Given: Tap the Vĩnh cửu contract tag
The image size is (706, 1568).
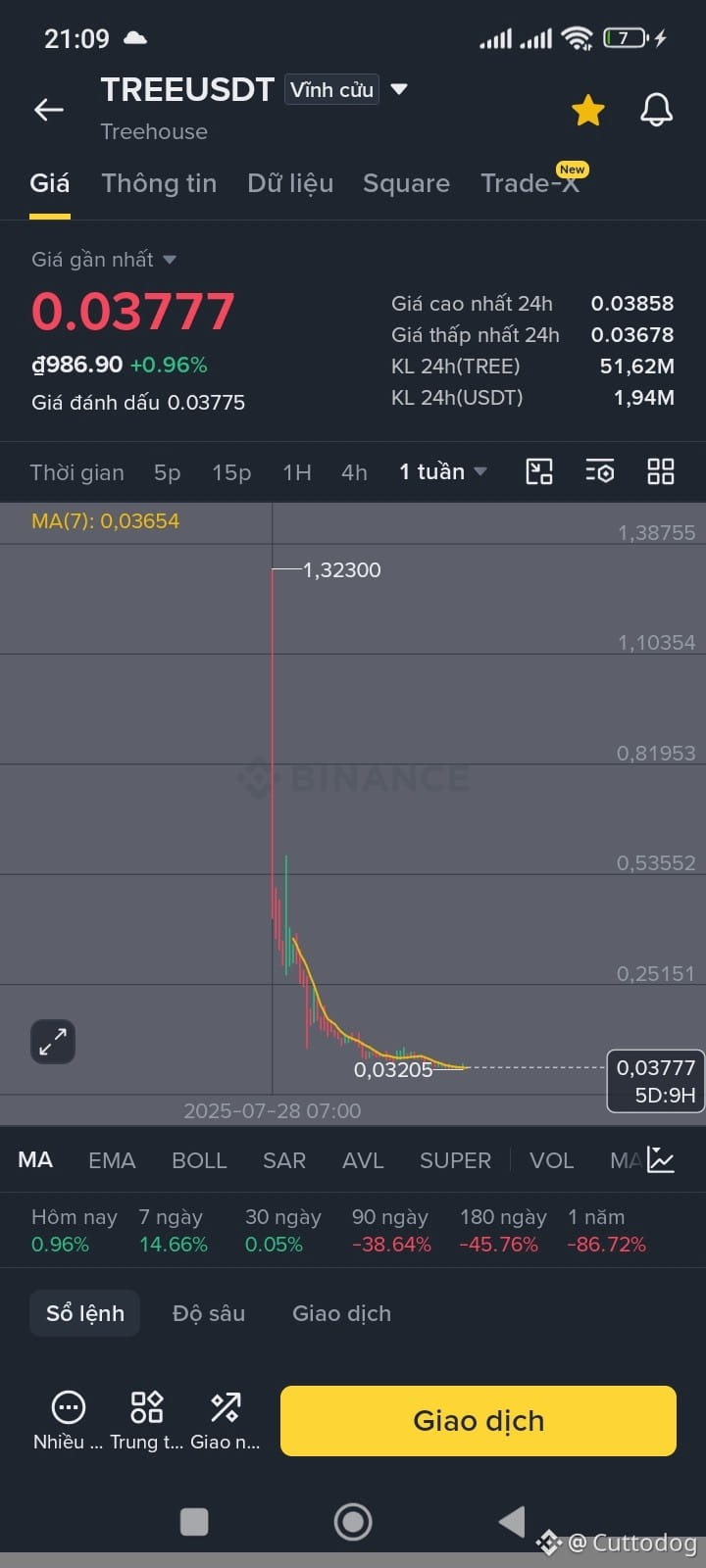Looking at the screenshot, I should (331, 89).
